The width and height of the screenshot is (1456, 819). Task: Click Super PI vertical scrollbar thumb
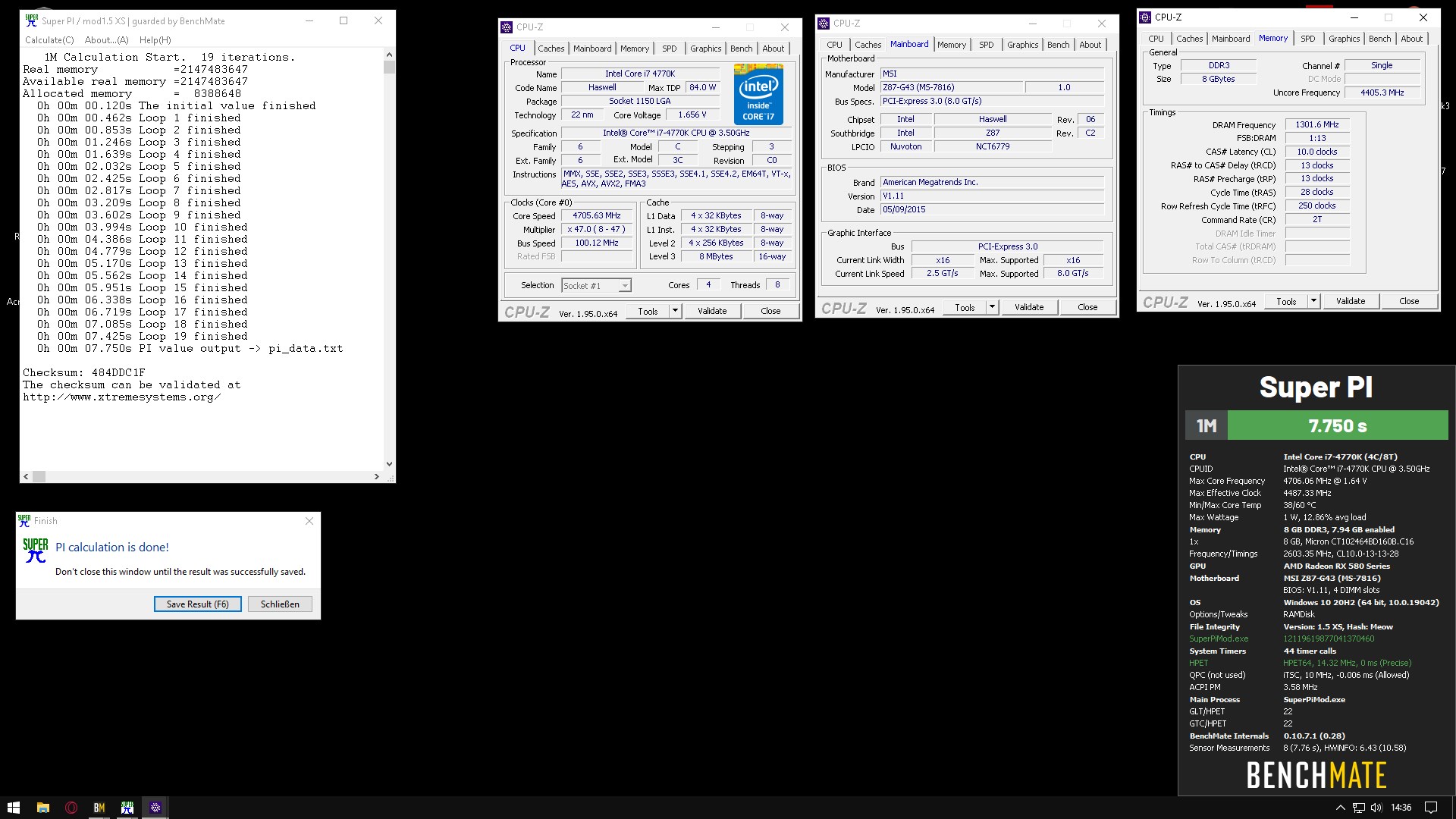(x=389, y=67)
